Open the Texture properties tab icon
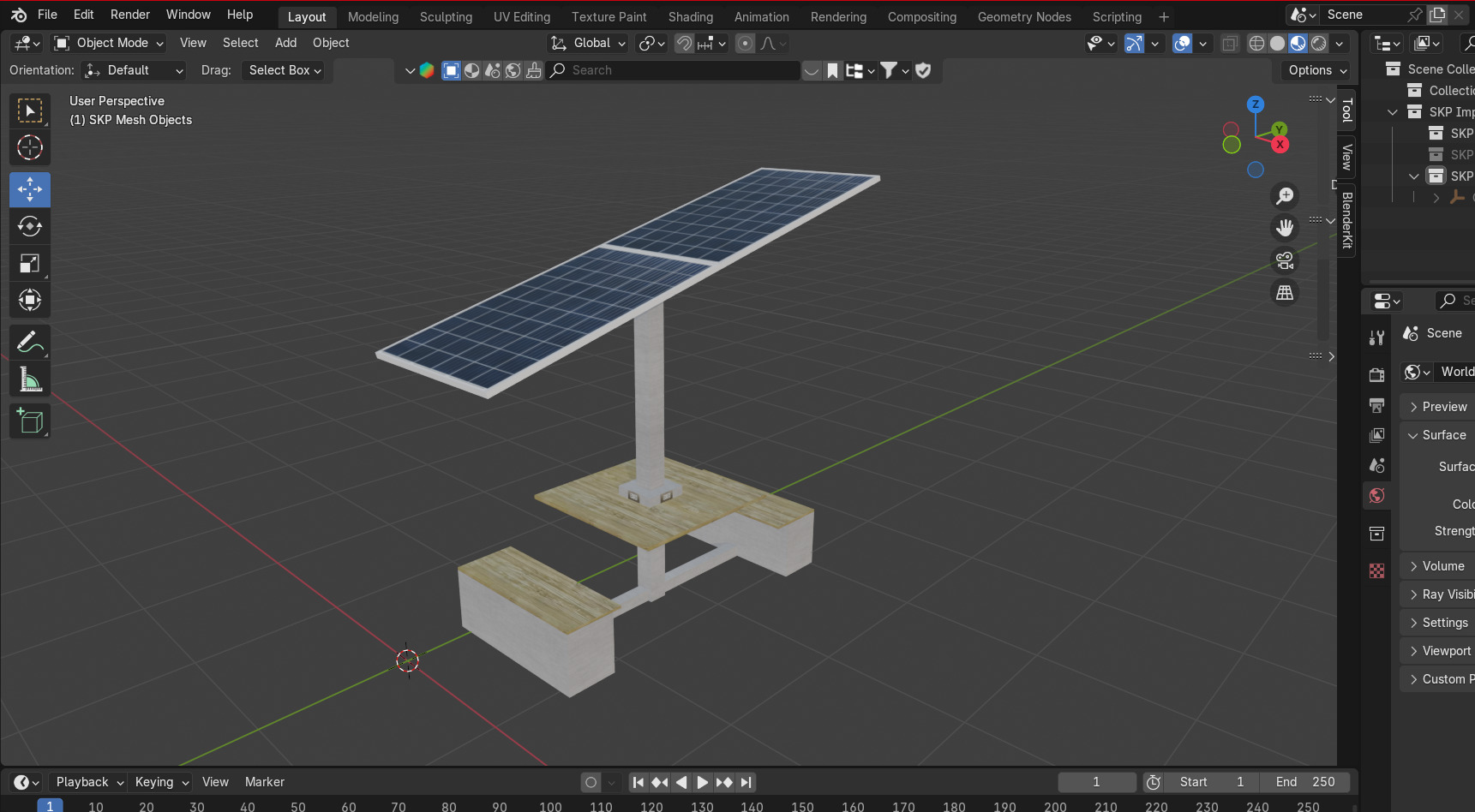The image size is (1475, 812). click(x=1377, y=571)
